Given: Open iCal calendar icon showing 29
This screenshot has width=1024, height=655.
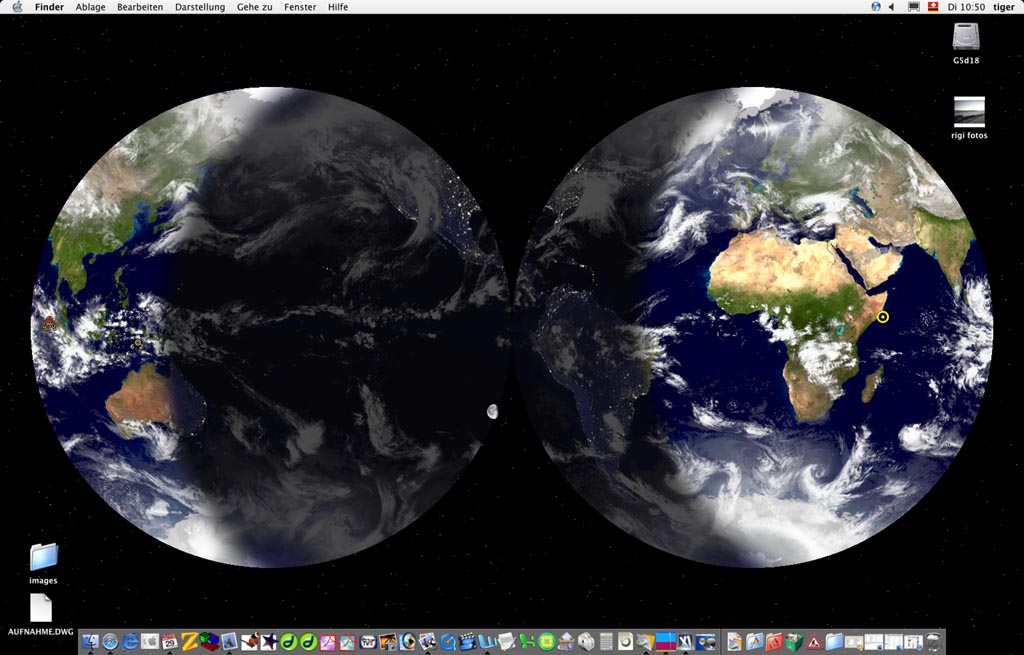Looking at the screenshot, I should (x=170, y=641).
